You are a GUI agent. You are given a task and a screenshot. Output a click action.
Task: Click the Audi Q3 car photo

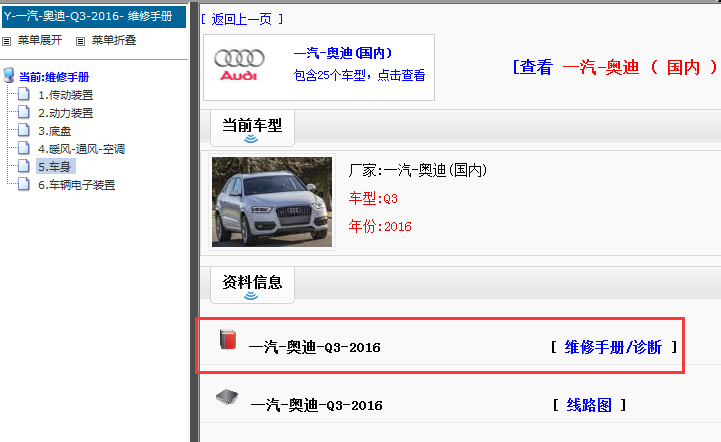[272, 202]
